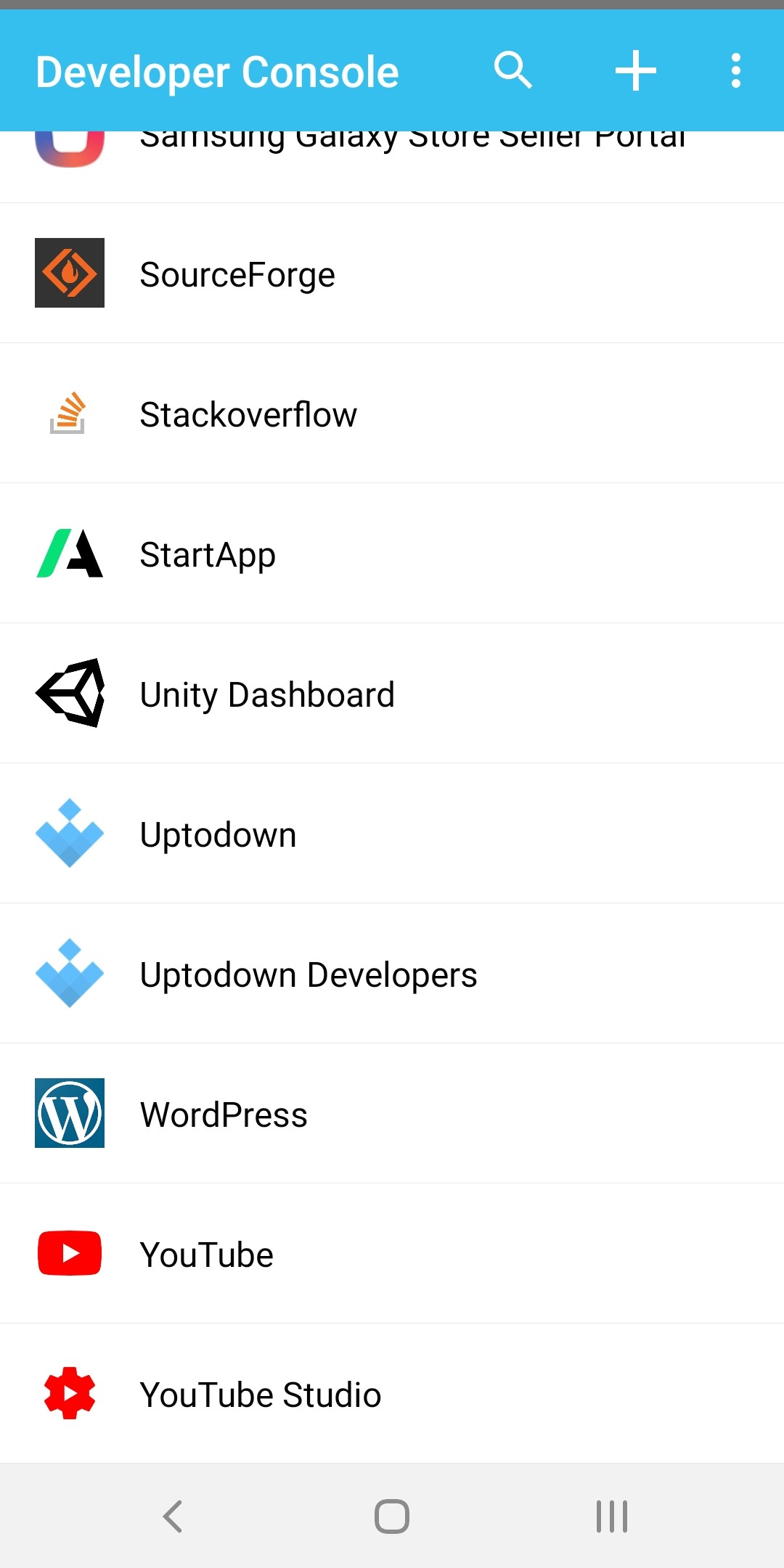Open the three-dot overflow menu

(x=735, y=70)
